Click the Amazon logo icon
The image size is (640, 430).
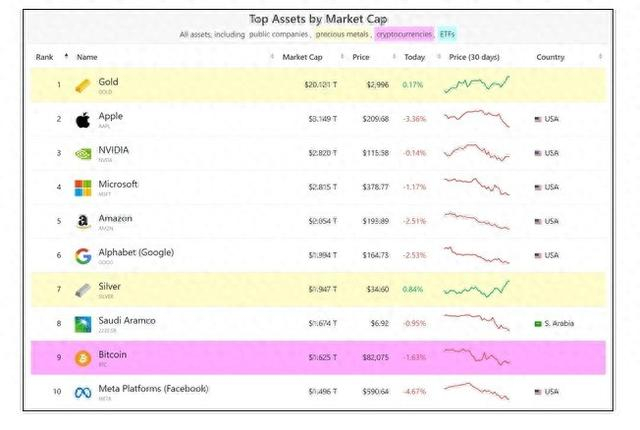(x=83, y=222)
